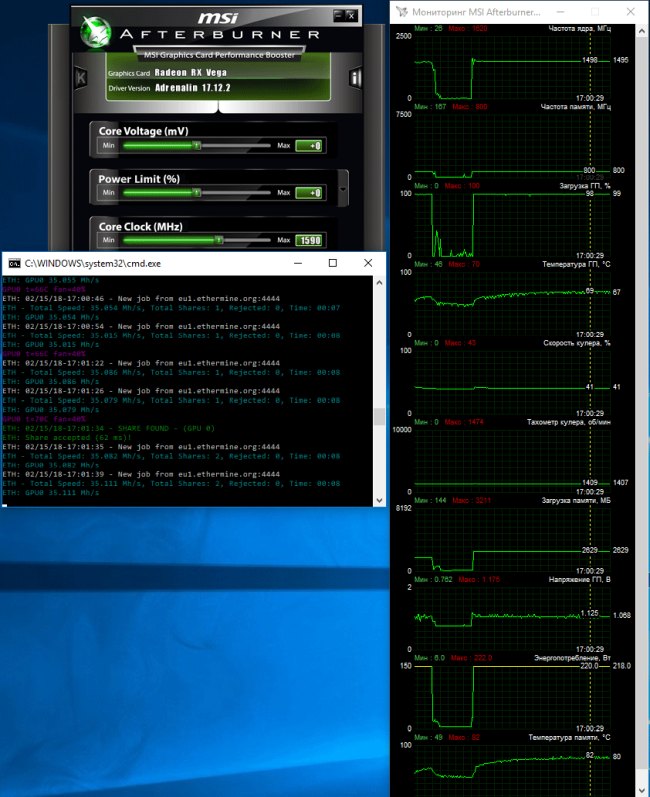Close the Afterburner monitoring window
This screenshot has height=797, width=650.
pos(631,12)
